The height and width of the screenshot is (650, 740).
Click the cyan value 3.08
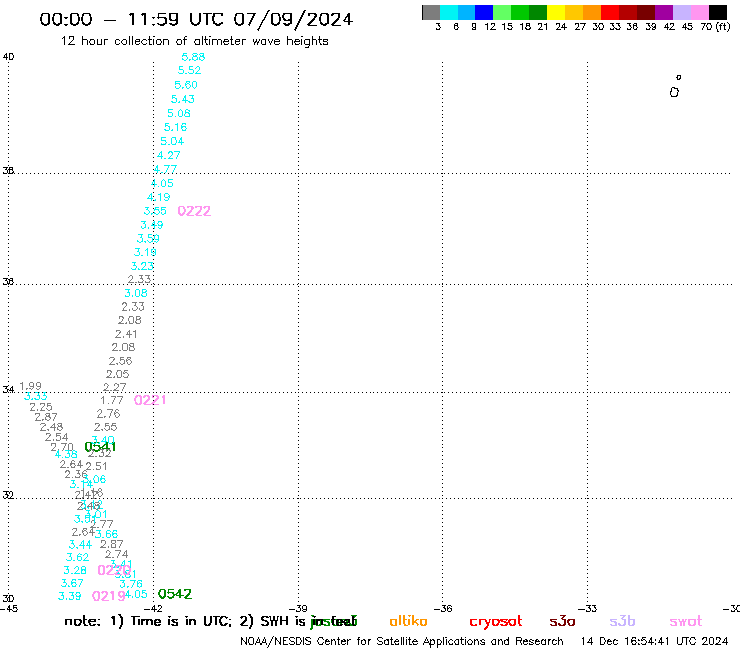coord(136,293)
